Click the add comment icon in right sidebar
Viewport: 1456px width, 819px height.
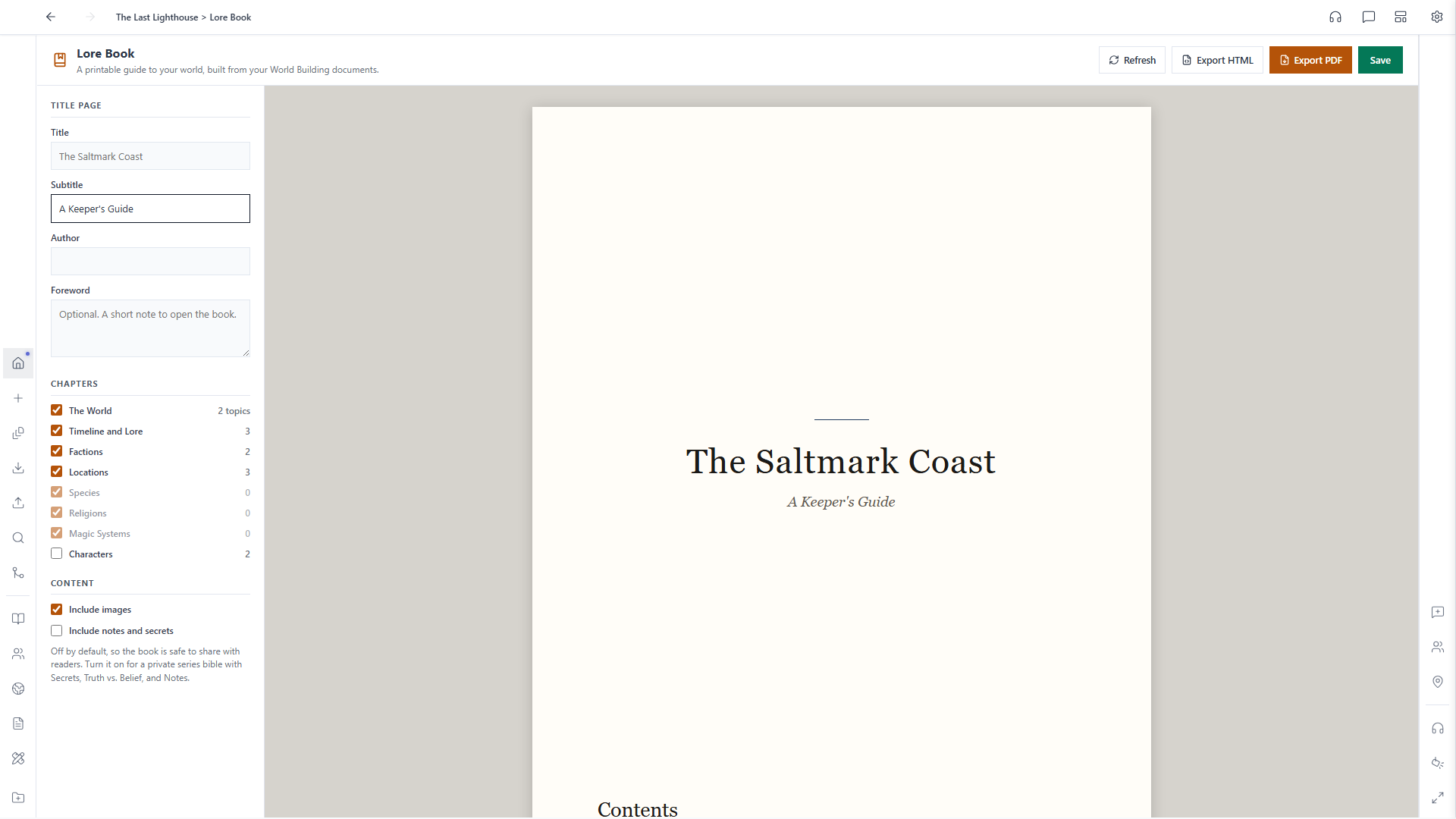(1438, 612)
